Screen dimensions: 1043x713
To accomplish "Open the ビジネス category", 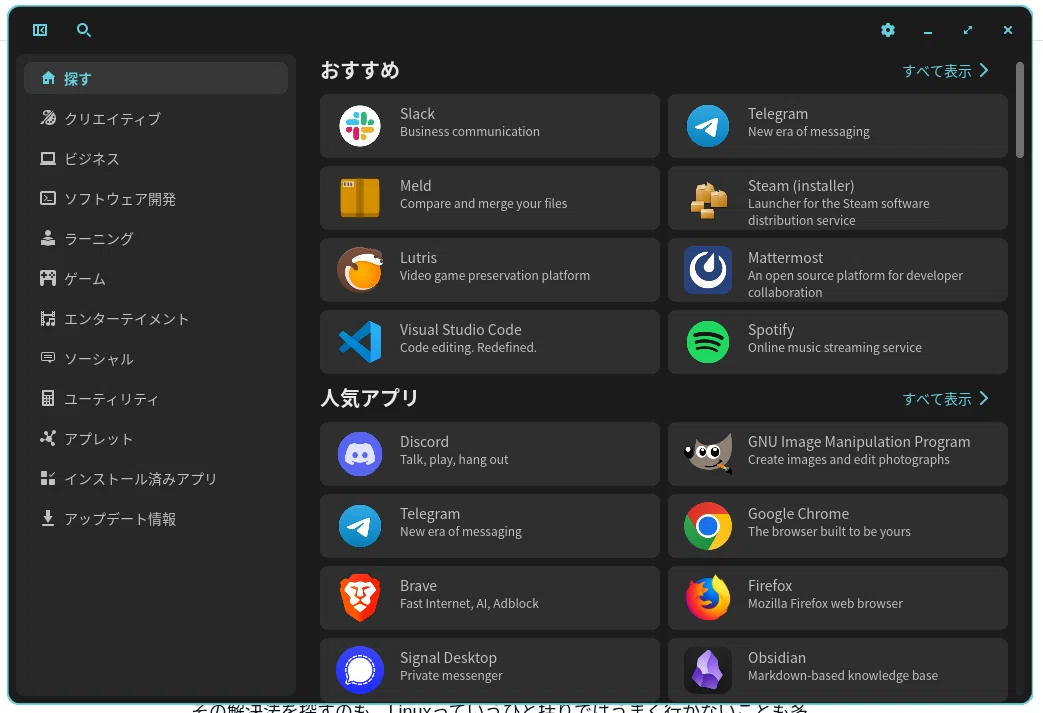I will [x=156, y=158].
